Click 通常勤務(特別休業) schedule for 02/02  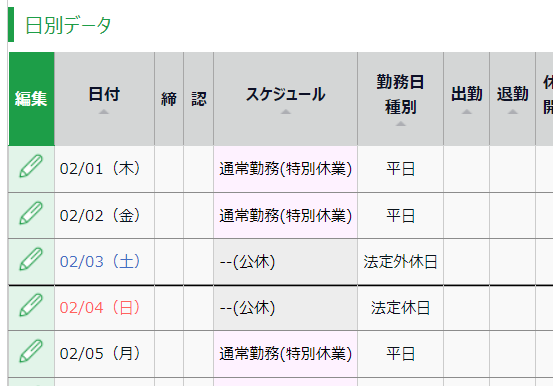pos(286,216)
